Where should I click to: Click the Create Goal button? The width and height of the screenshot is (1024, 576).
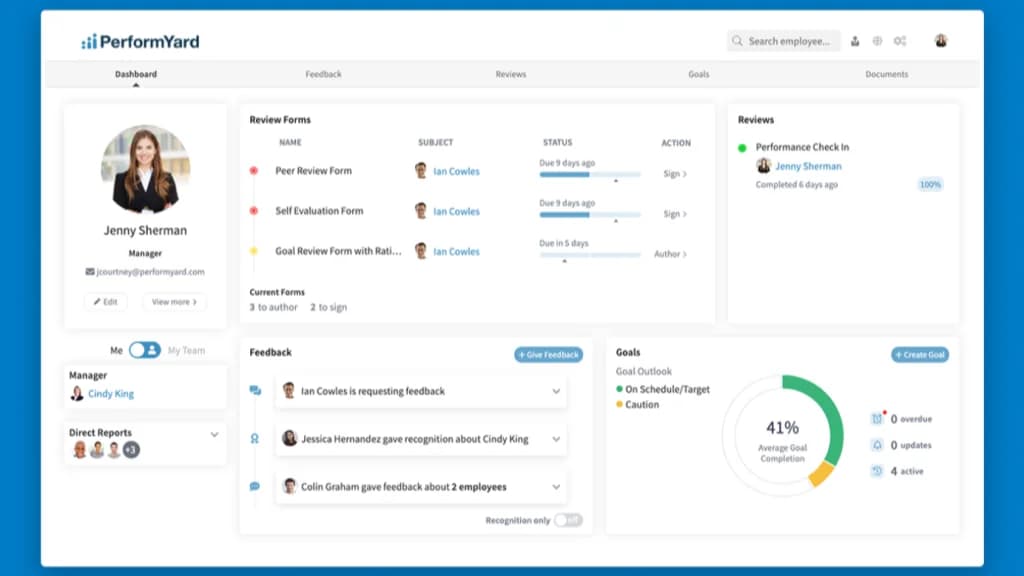[x=920, y=355]
